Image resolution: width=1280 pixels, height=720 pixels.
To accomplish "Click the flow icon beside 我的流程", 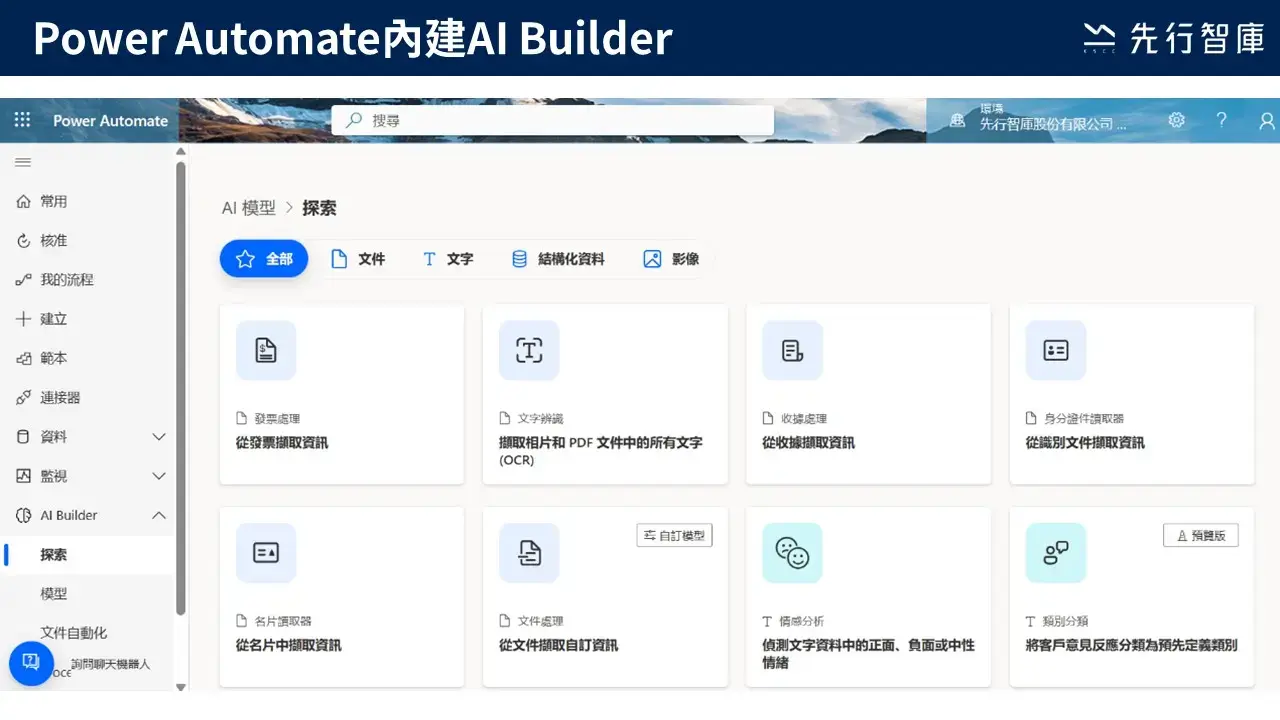I will coord(24,280).
